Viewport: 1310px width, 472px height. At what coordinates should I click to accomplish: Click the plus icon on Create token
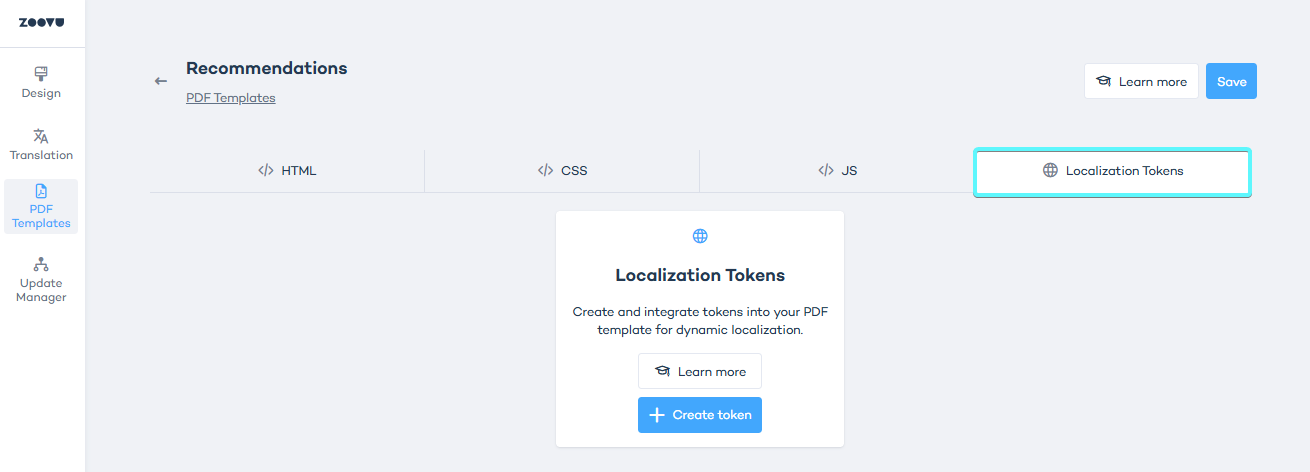(657, 415)
